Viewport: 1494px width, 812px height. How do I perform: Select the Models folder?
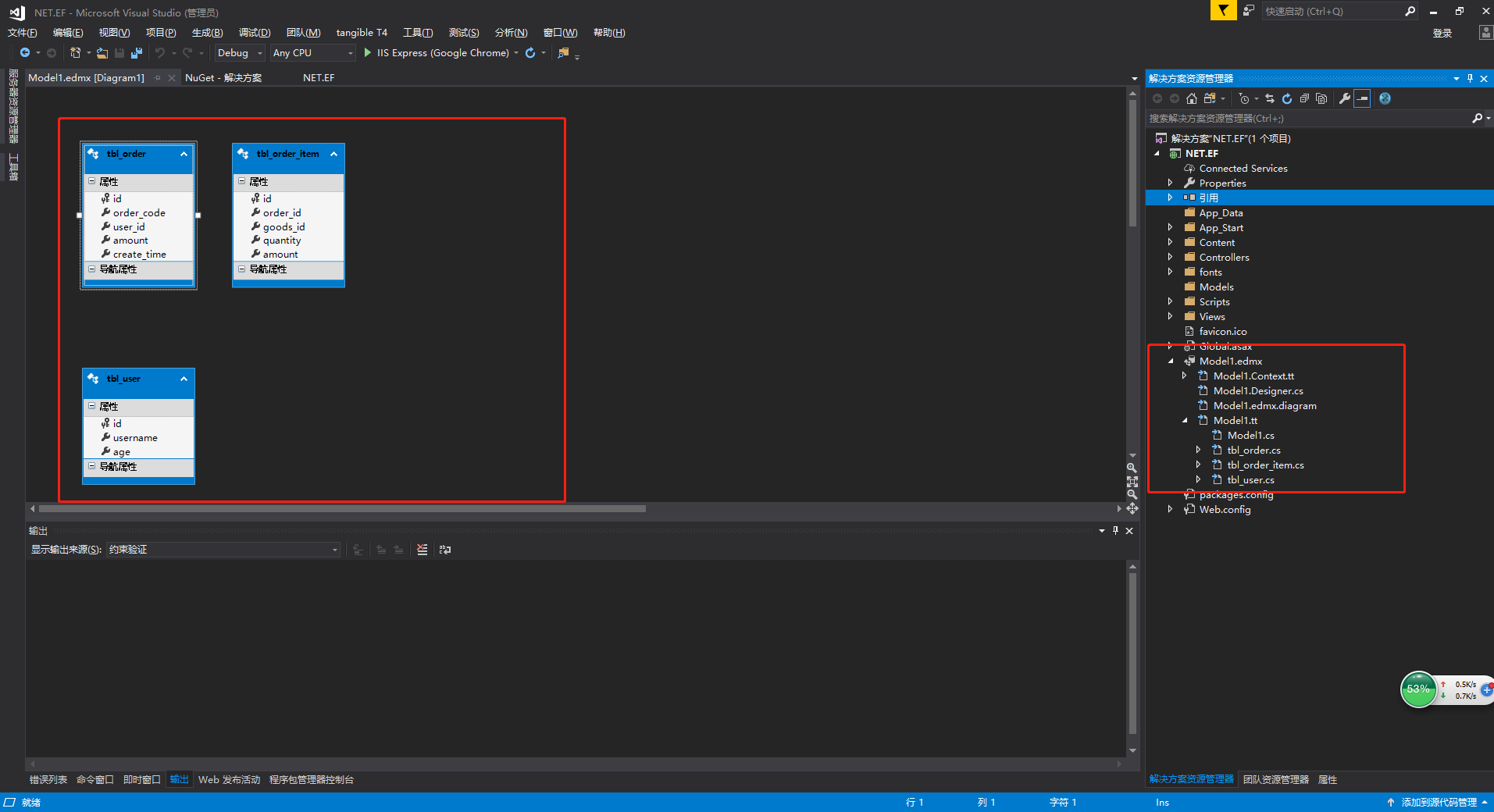point(1216,287)
